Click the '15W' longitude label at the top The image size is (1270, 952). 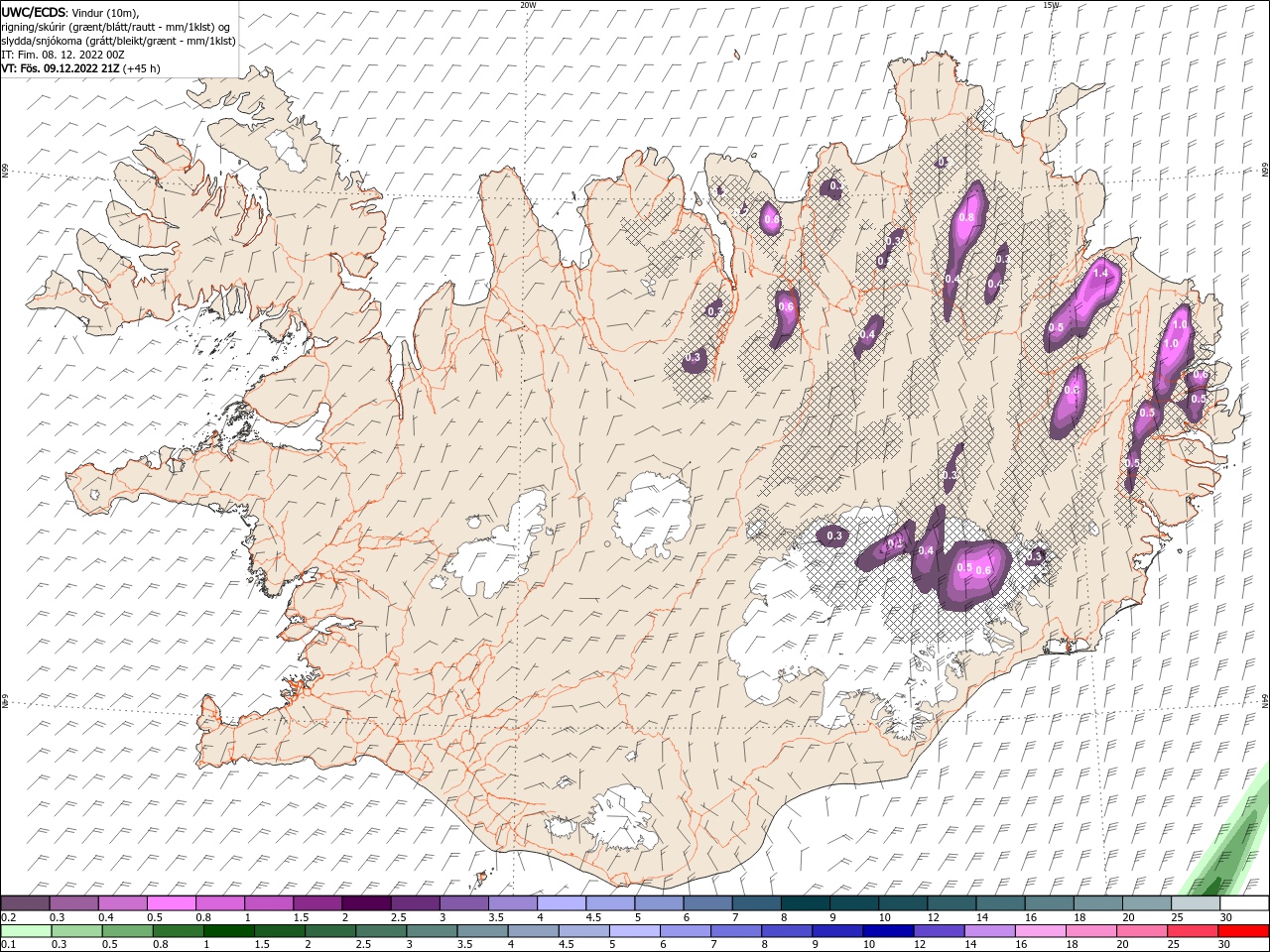(x=1052, y=5)
